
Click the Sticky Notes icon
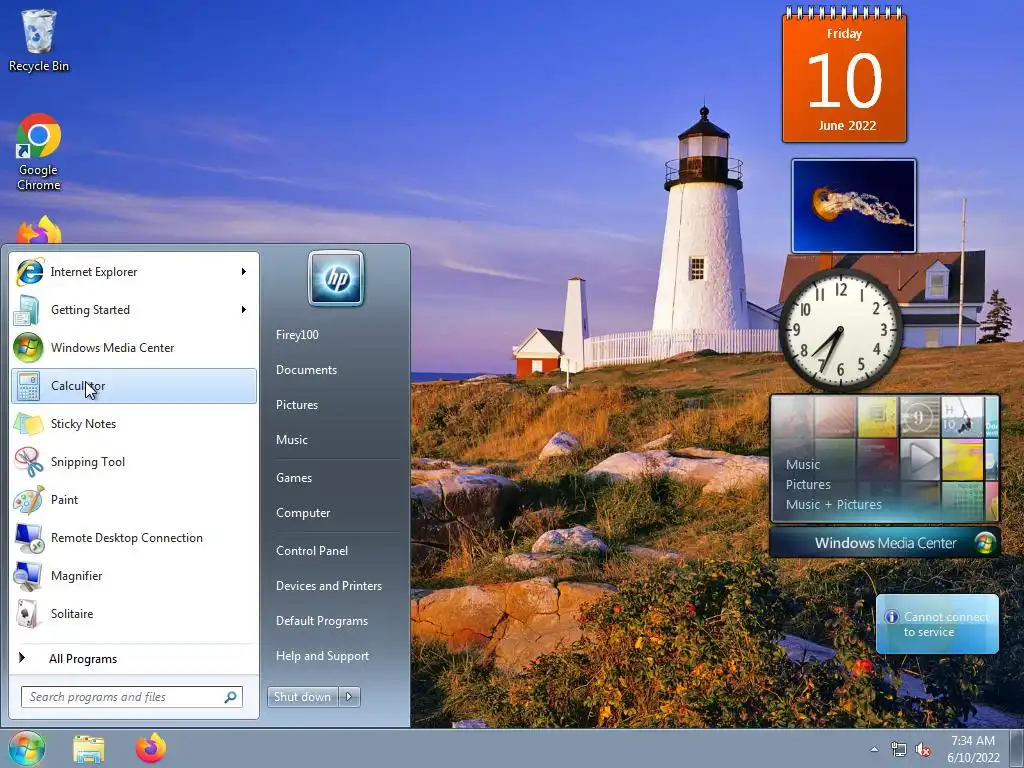click(x=28, y=424)
